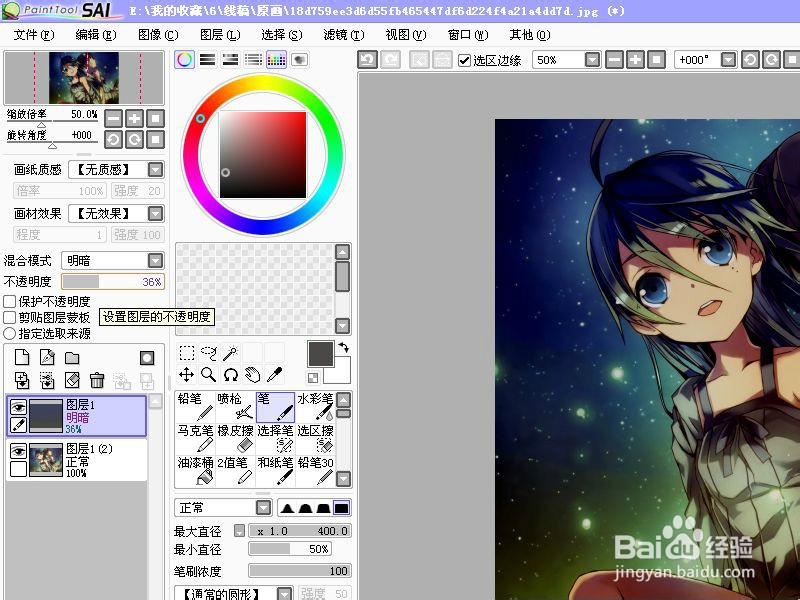Open the 文件 menu
Image resolution: width=800 pixels, height=600 pixels.
click(34, 35)
